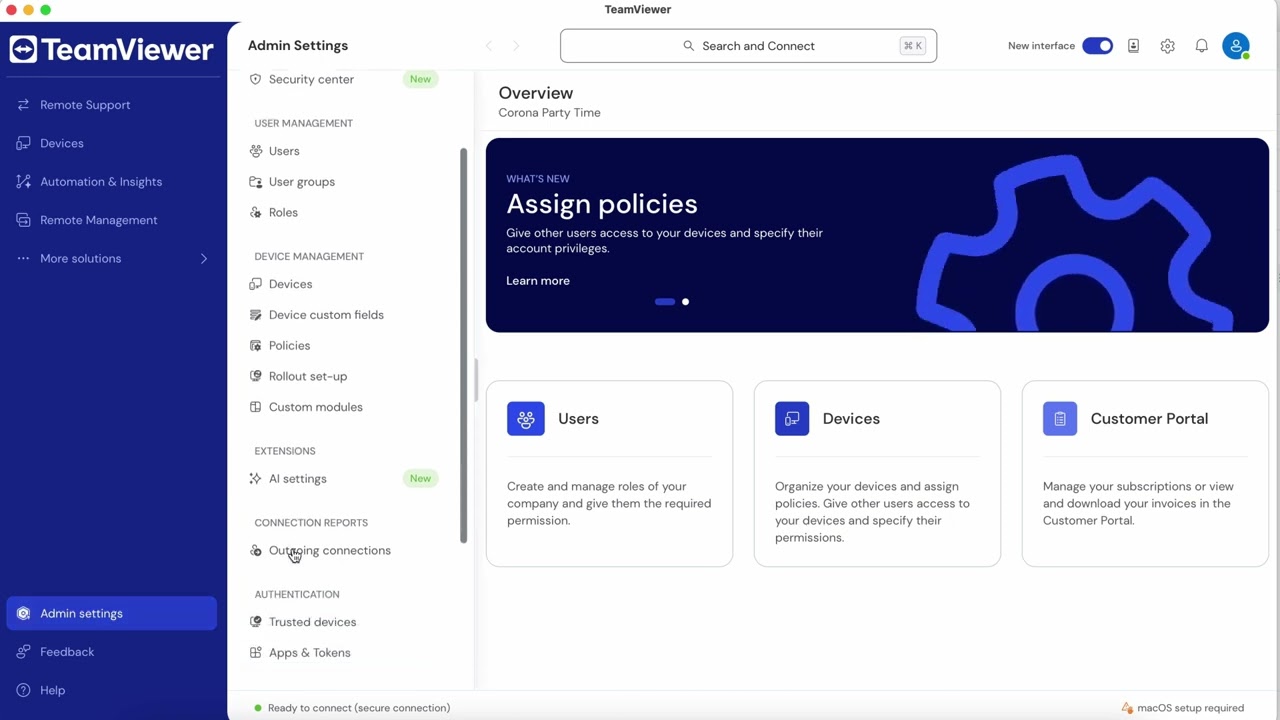The width and height of the screenshot is (1280, 720).
Task: Click the AI settings New badge
Action: coord(420,479)
